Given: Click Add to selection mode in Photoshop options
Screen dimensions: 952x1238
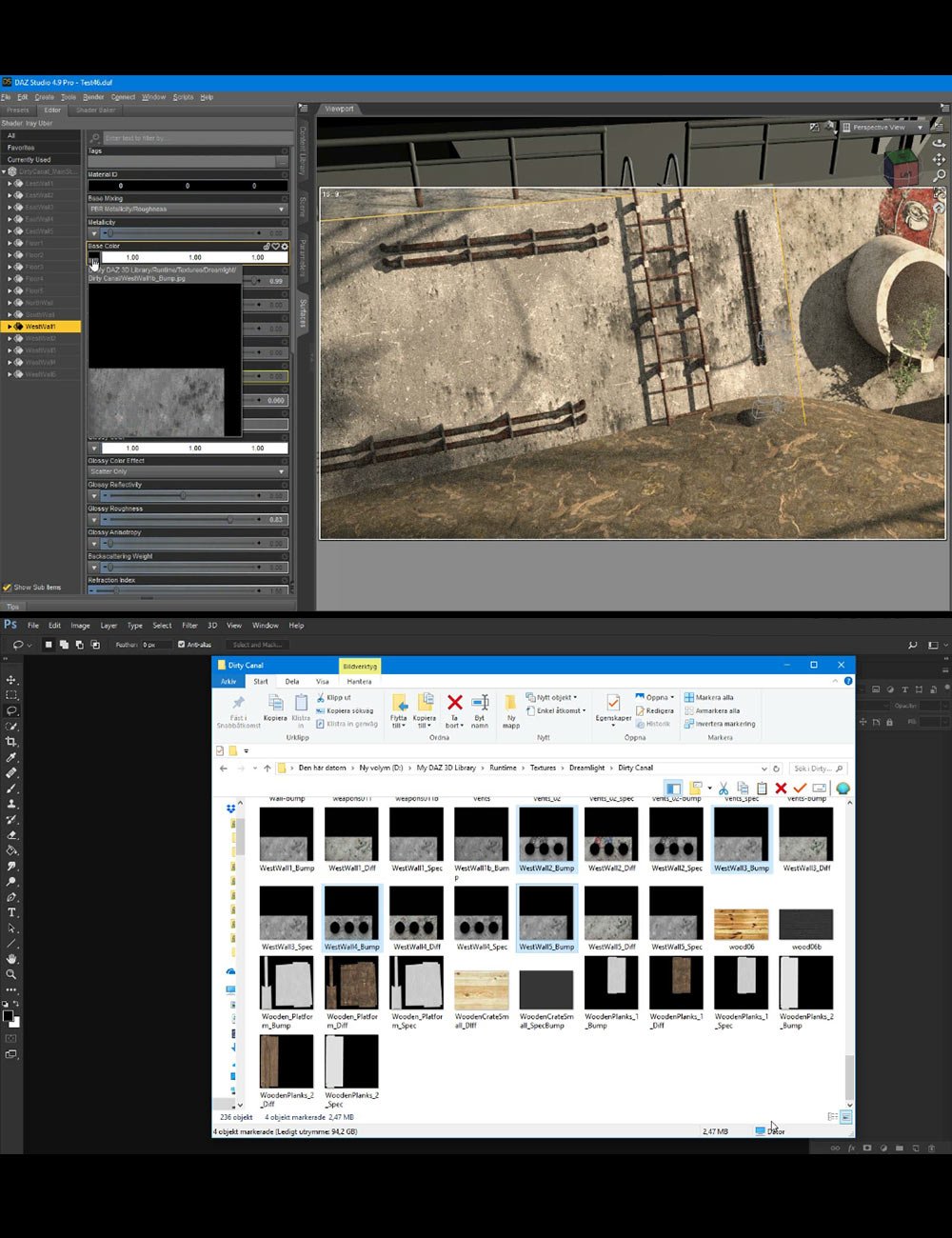Looking at the screenshot, I should point(64,645).
